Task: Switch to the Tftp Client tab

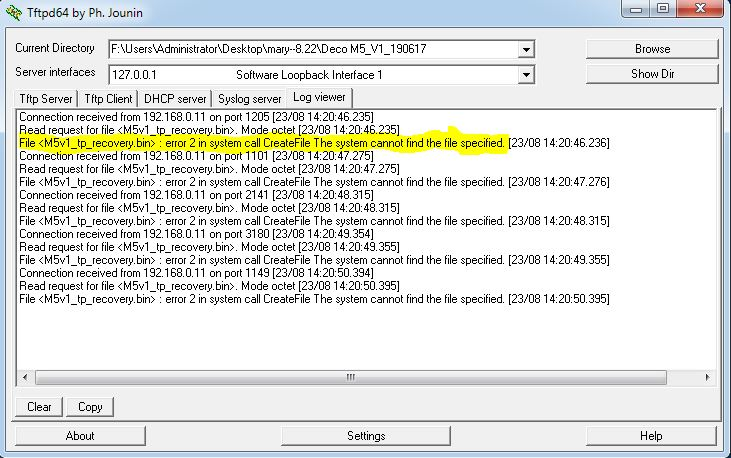Action: click(108, 99)
